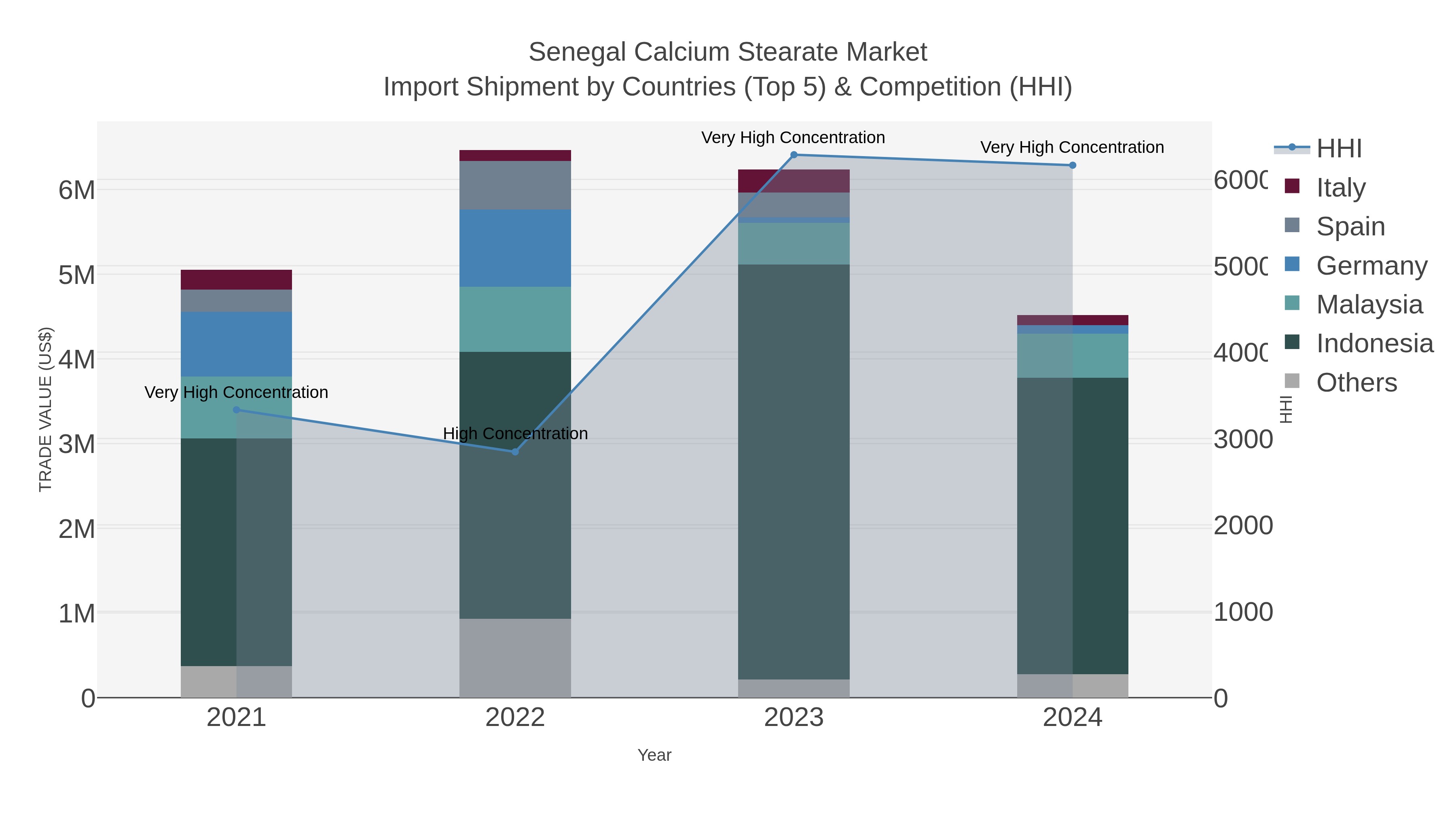Click the 2023 Italy bar segment
Image resolution: width=1456 pixels, height=819 pixels.
[794, 181]
